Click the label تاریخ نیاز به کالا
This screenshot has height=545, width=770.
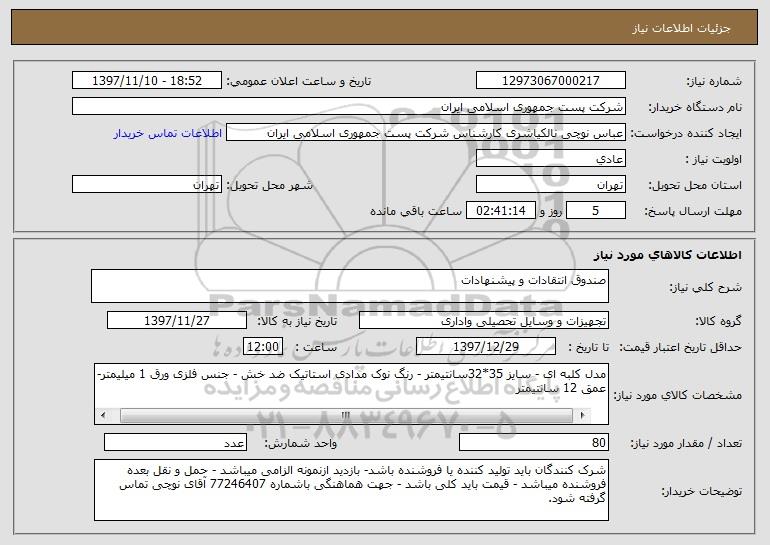[x=297, y=322]
